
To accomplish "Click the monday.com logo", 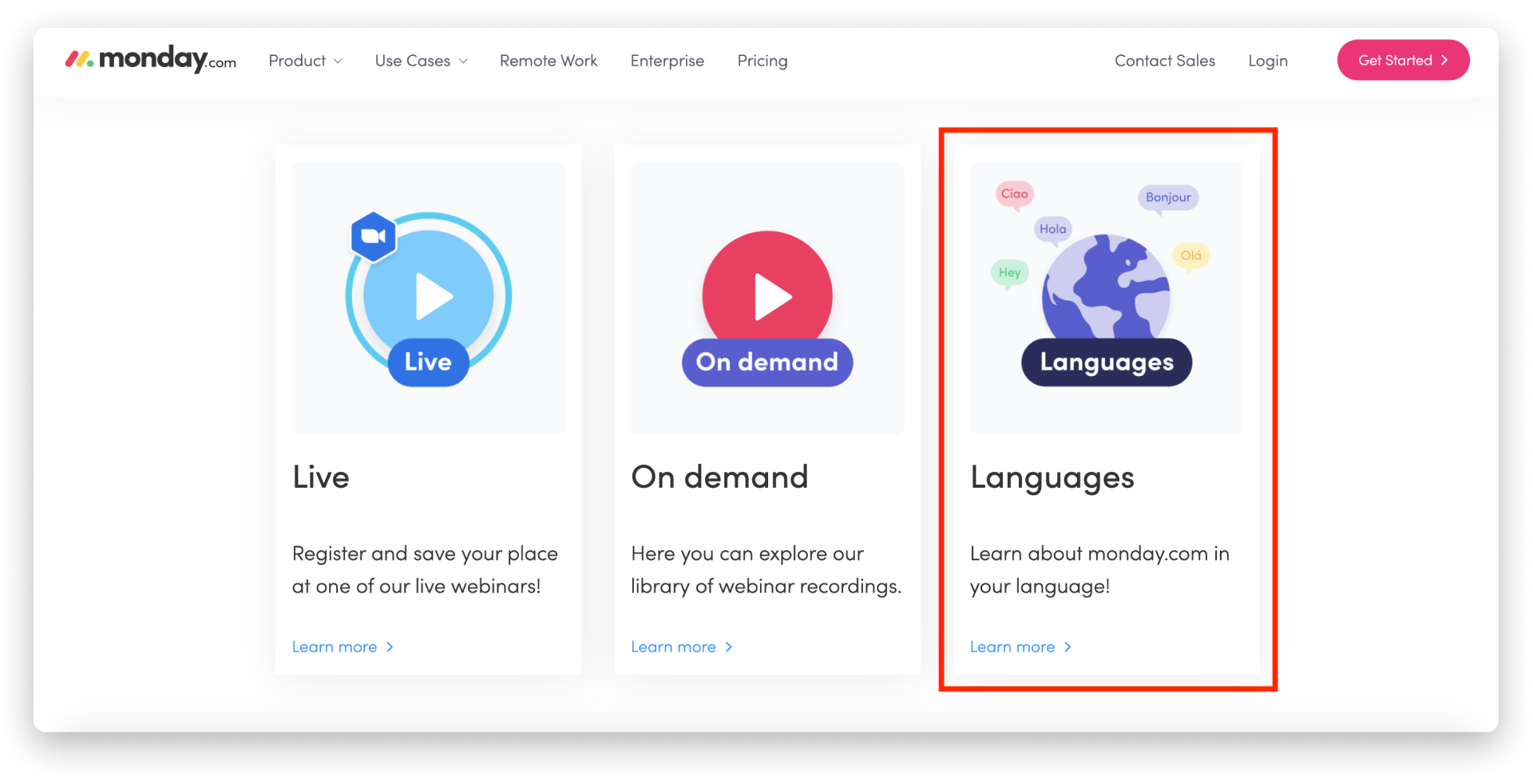I will tap(151, 59).
